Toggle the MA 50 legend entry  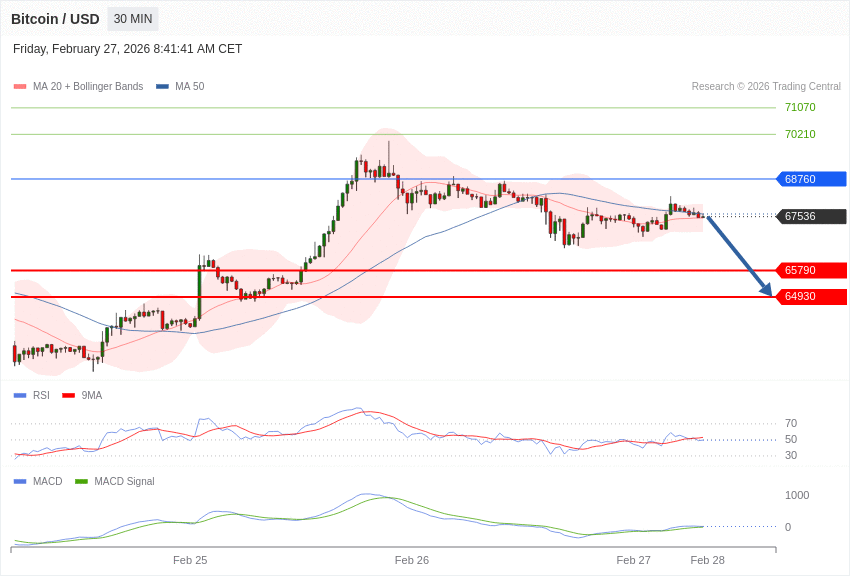tap(180, 87)
